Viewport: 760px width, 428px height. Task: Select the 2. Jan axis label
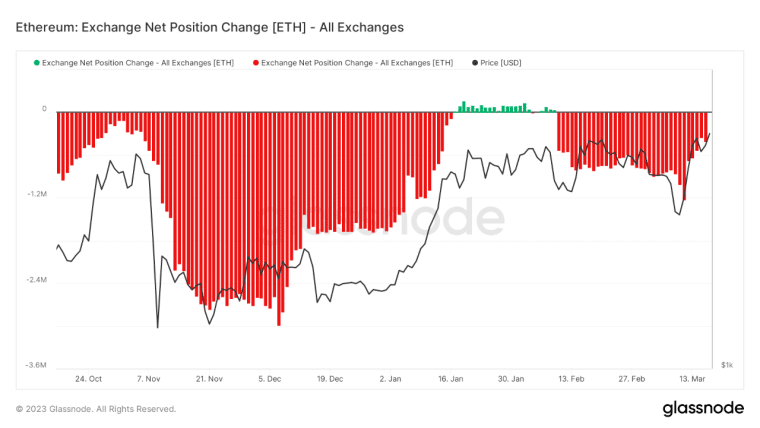point(390,379)
